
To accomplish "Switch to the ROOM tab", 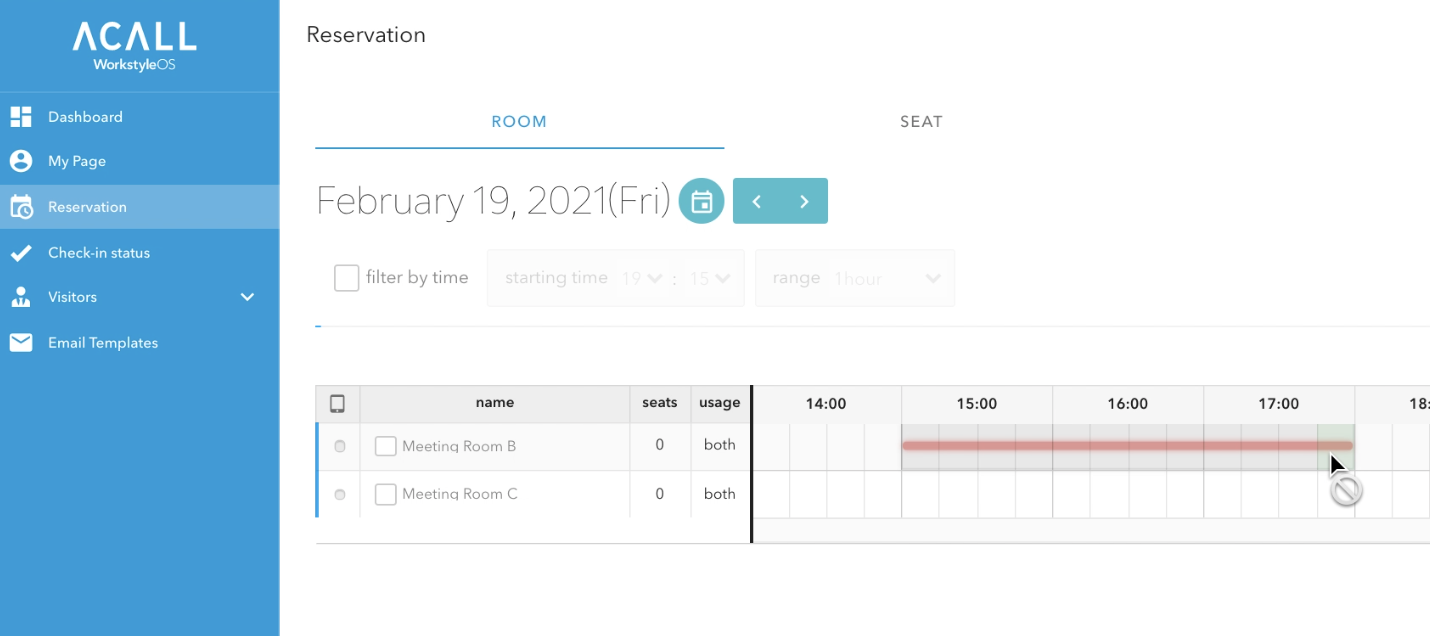I will 519,122.
